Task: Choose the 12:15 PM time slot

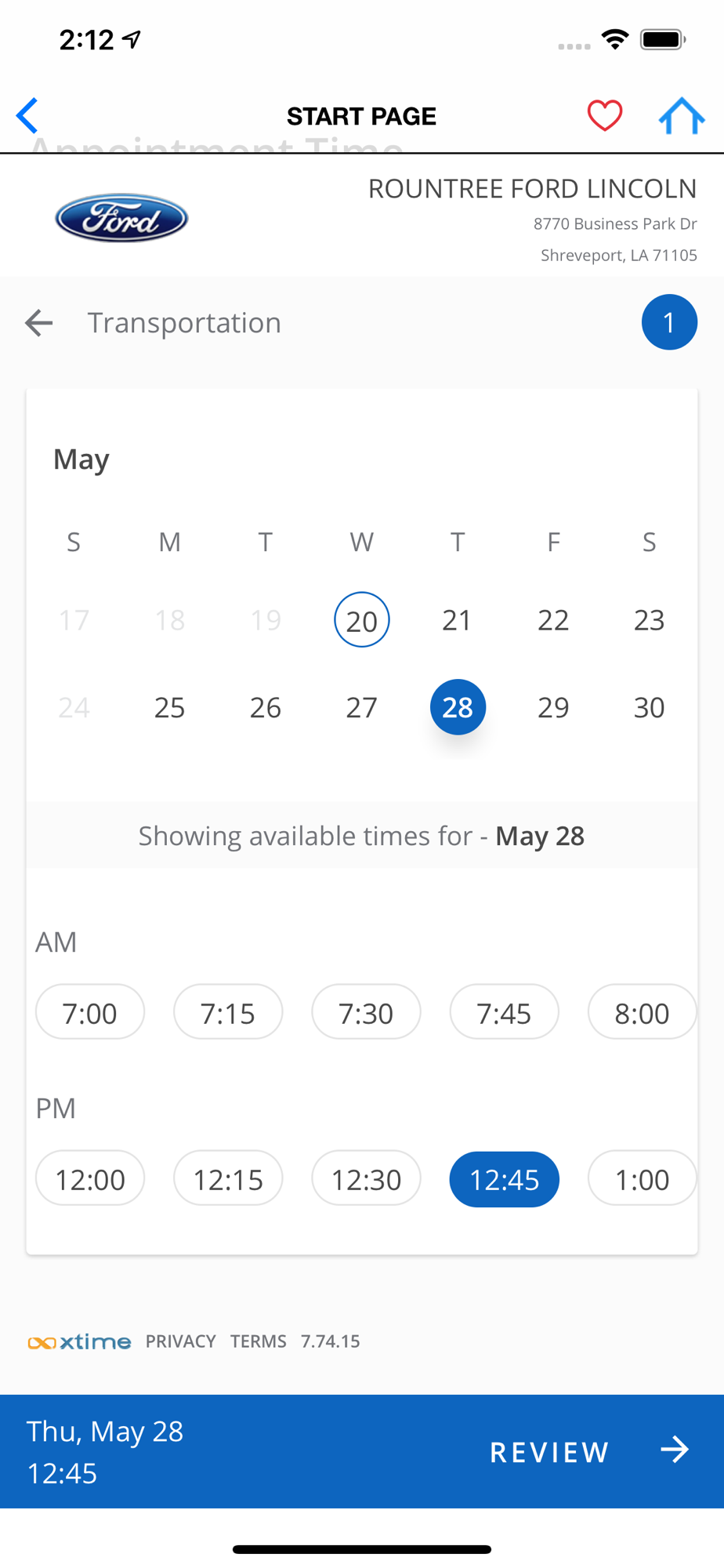Action: (x=228, y=1178)
